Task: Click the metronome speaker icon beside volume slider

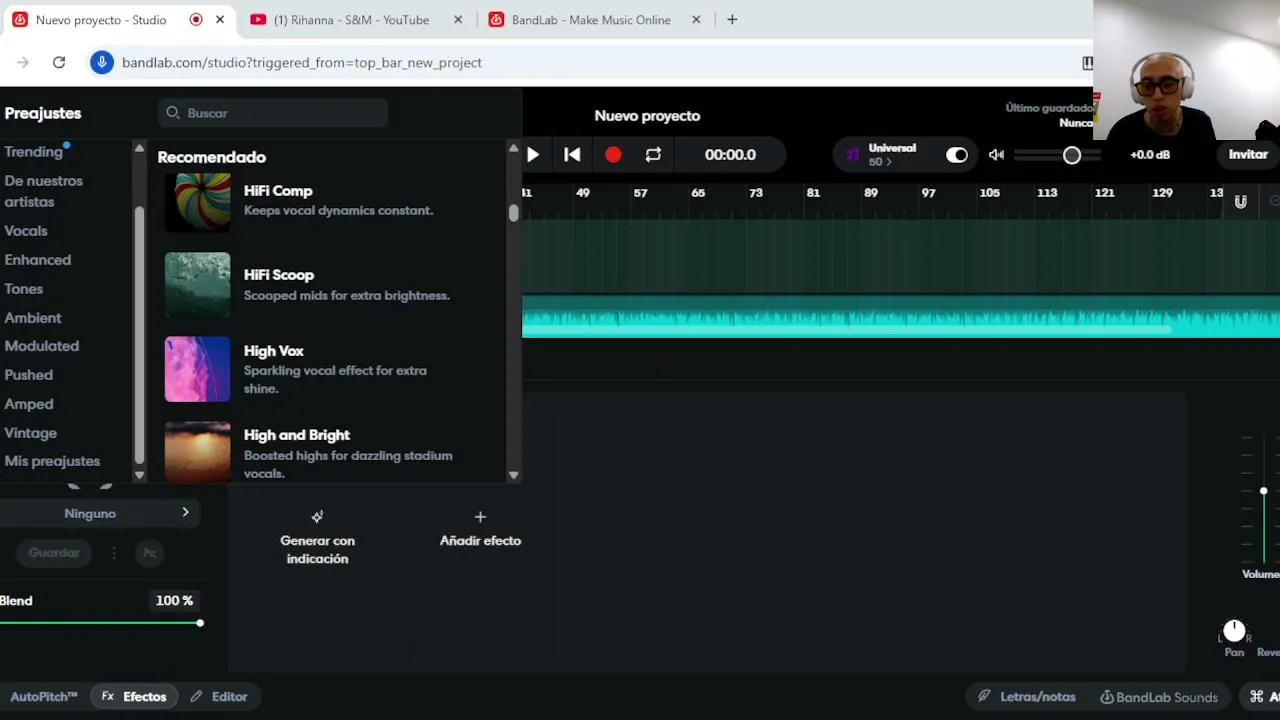Action: pos(996,155)
